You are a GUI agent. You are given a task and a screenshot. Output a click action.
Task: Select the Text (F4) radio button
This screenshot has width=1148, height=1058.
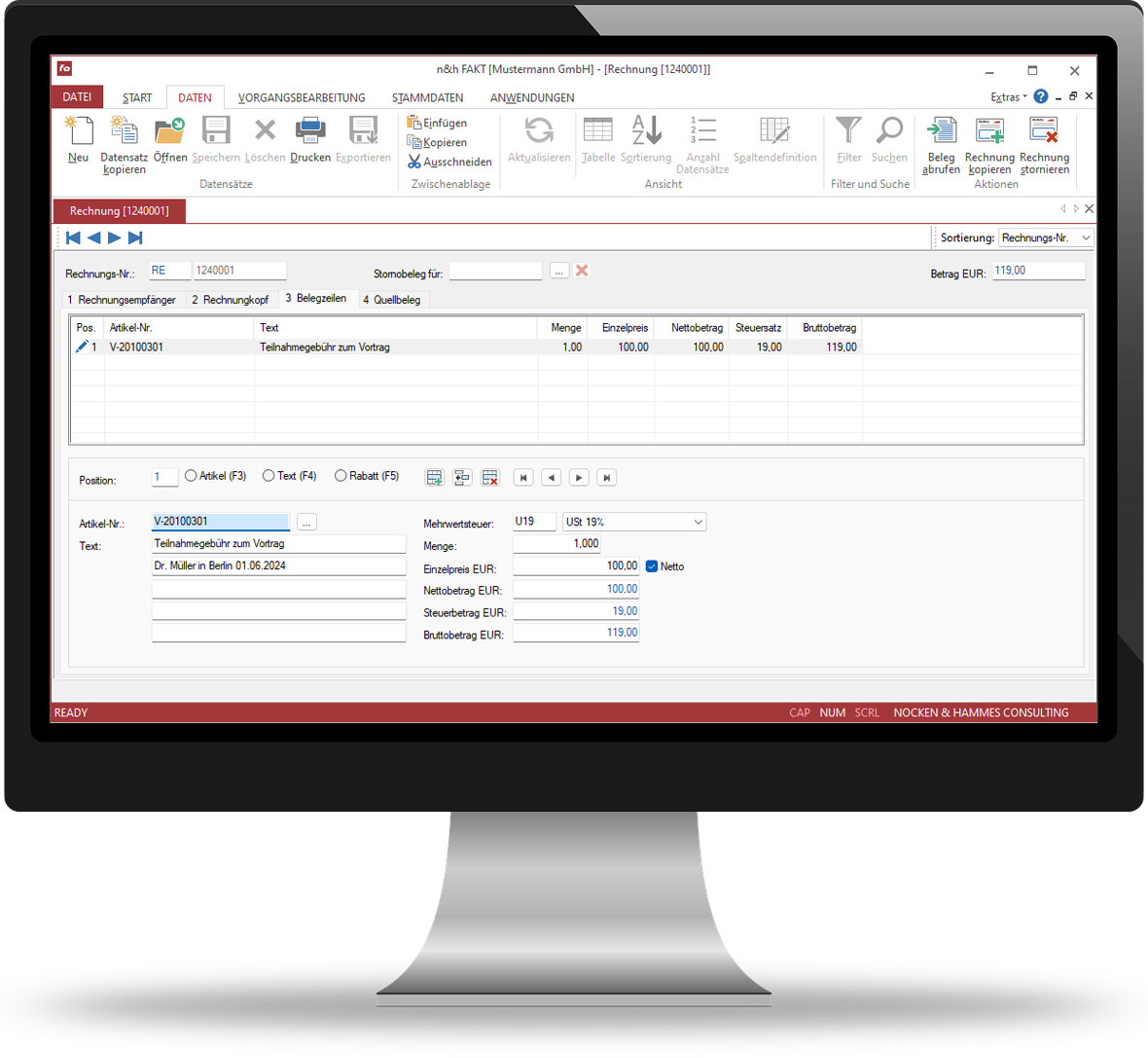[269, 476]
